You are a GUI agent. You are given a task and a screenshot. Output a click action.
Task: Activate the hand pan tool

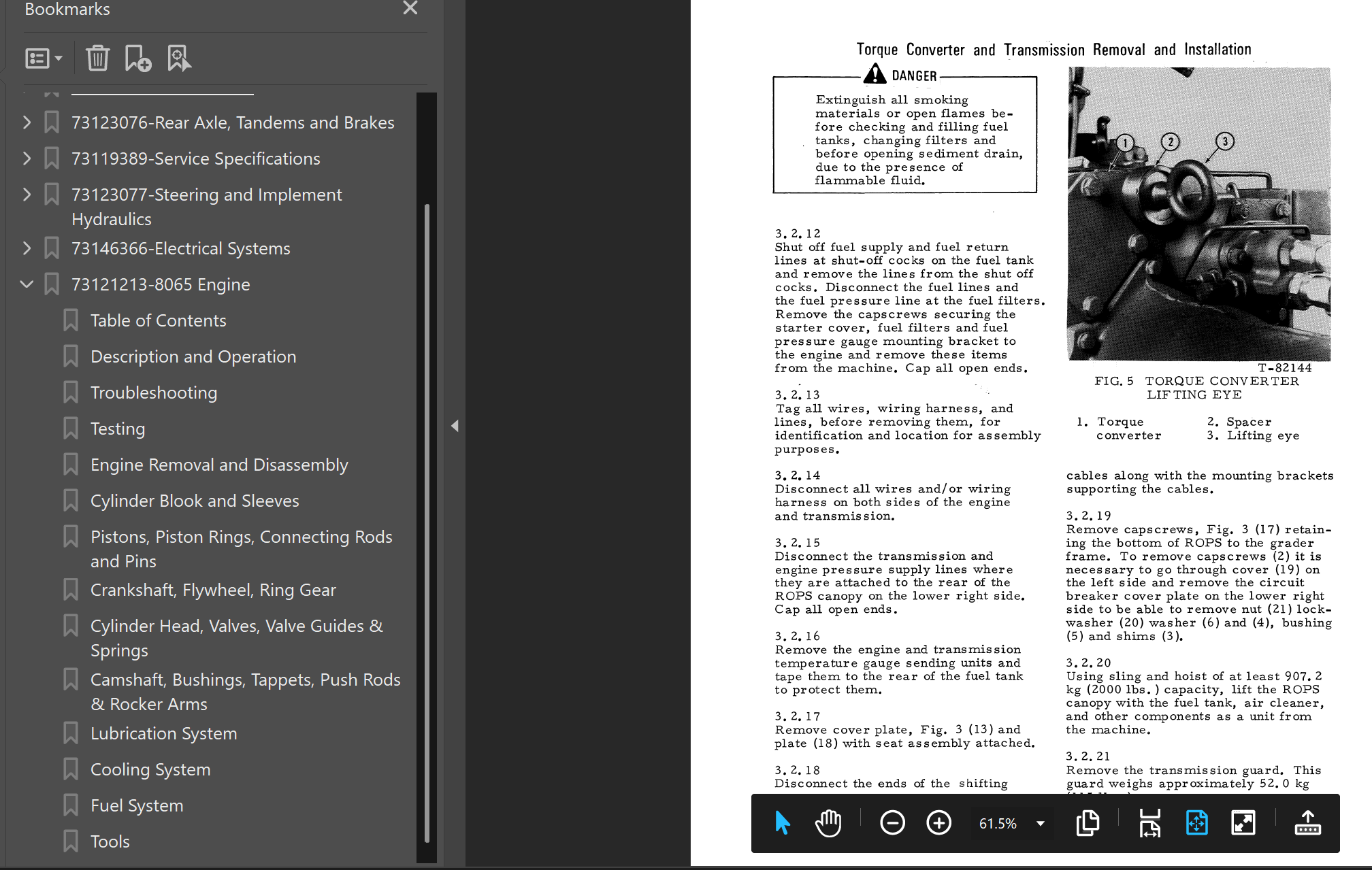(828, 823)
